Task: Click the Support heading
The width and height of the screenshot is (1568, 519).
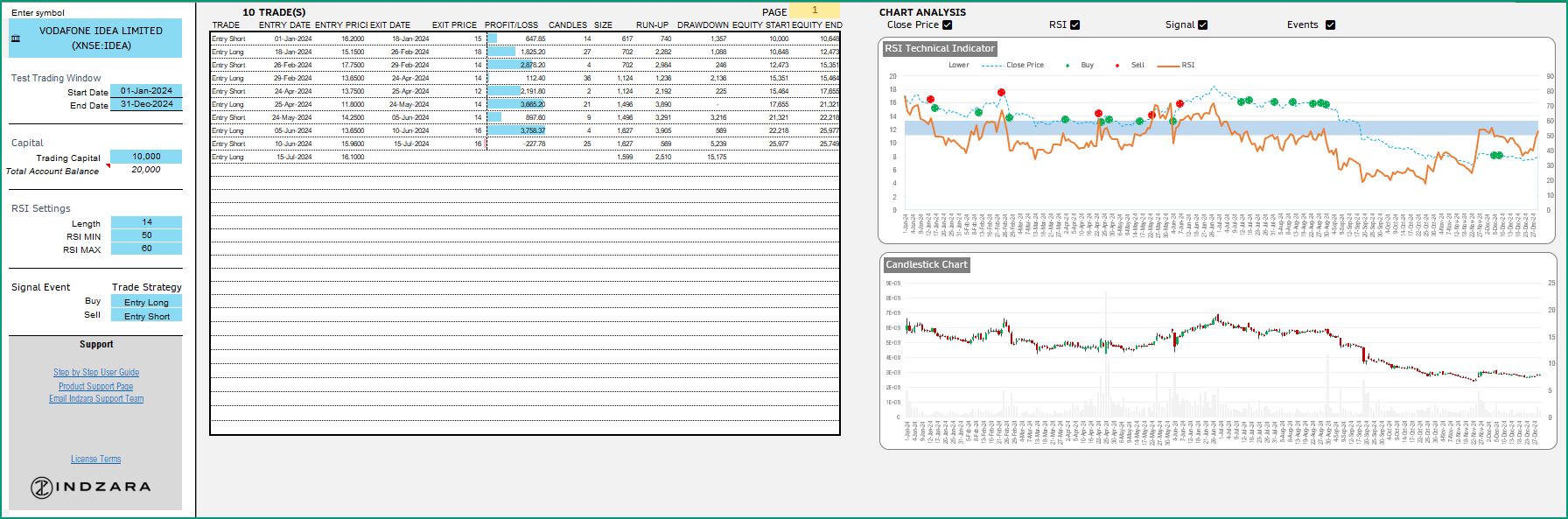Action: 96,344
